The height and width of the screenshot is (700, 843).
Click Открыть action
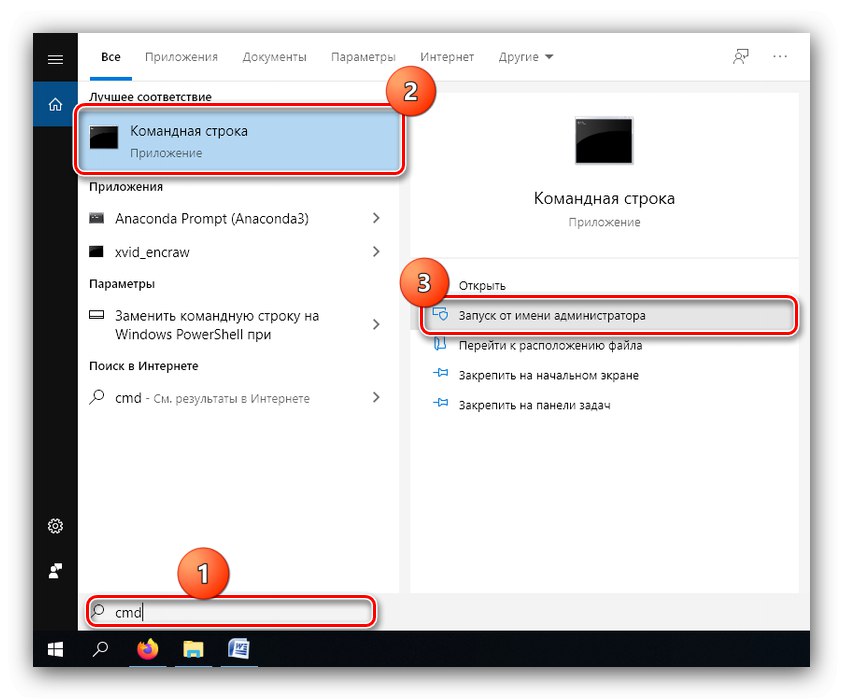[482, 285]
